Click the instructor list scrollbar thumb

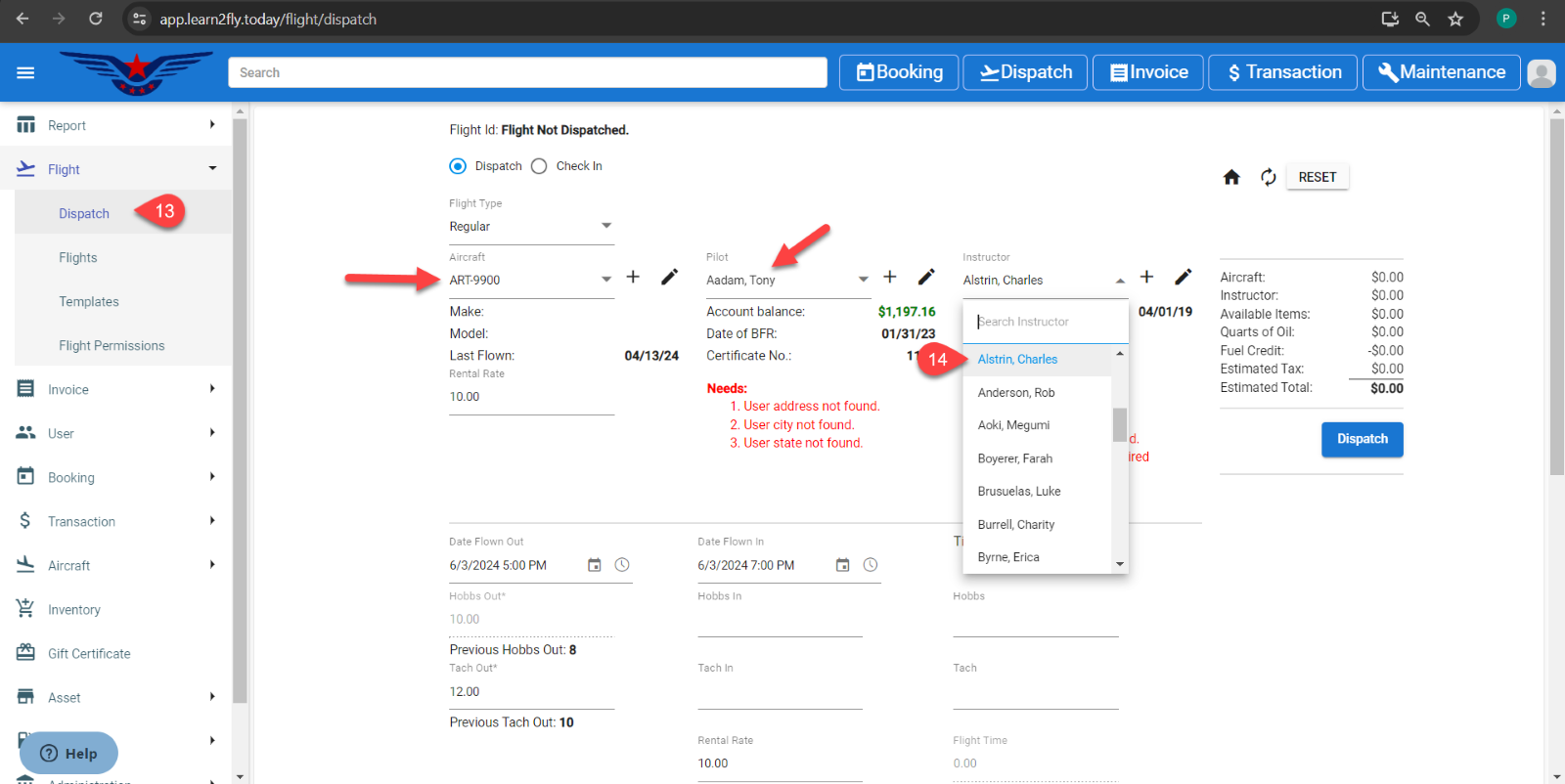(1120, 424)
